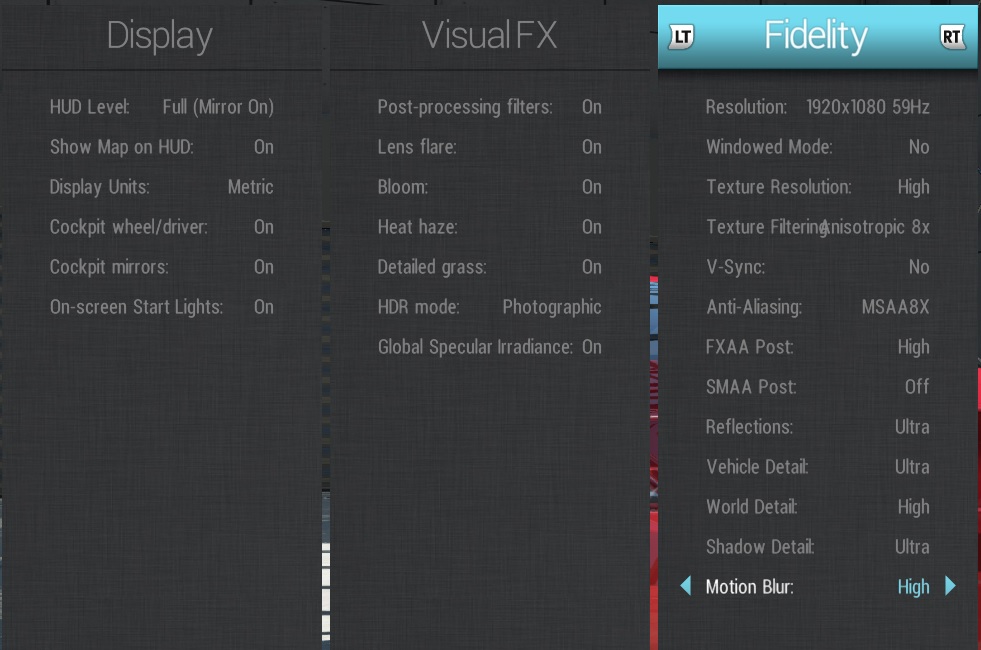Click the LT bumper icon on the Fidelity tab
This screenshot has width=981, height=650.
(x=682, y=37)
